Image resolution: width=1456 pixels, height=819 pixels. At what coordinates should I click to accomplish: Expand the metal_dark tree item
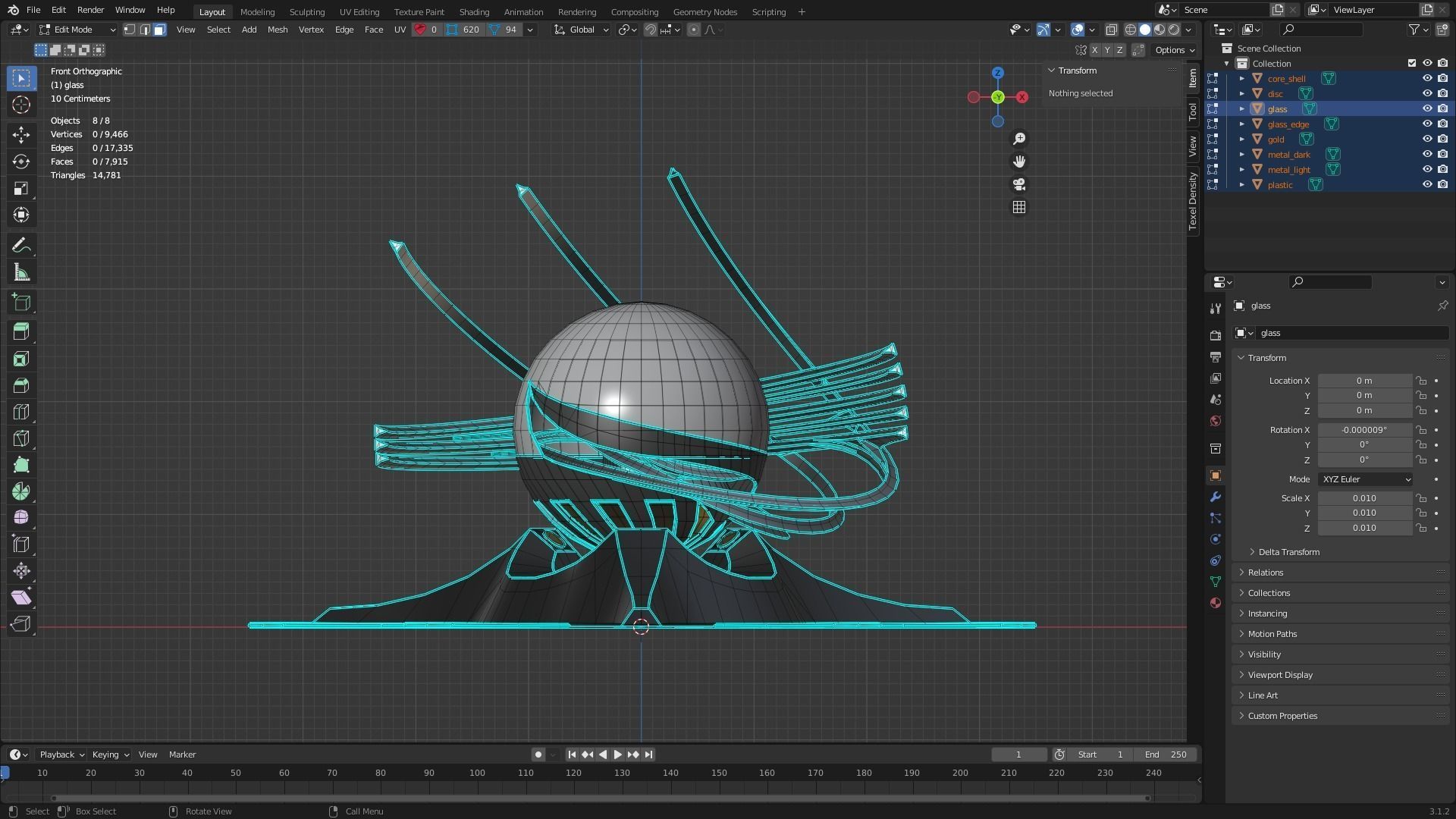(1242, 155)
